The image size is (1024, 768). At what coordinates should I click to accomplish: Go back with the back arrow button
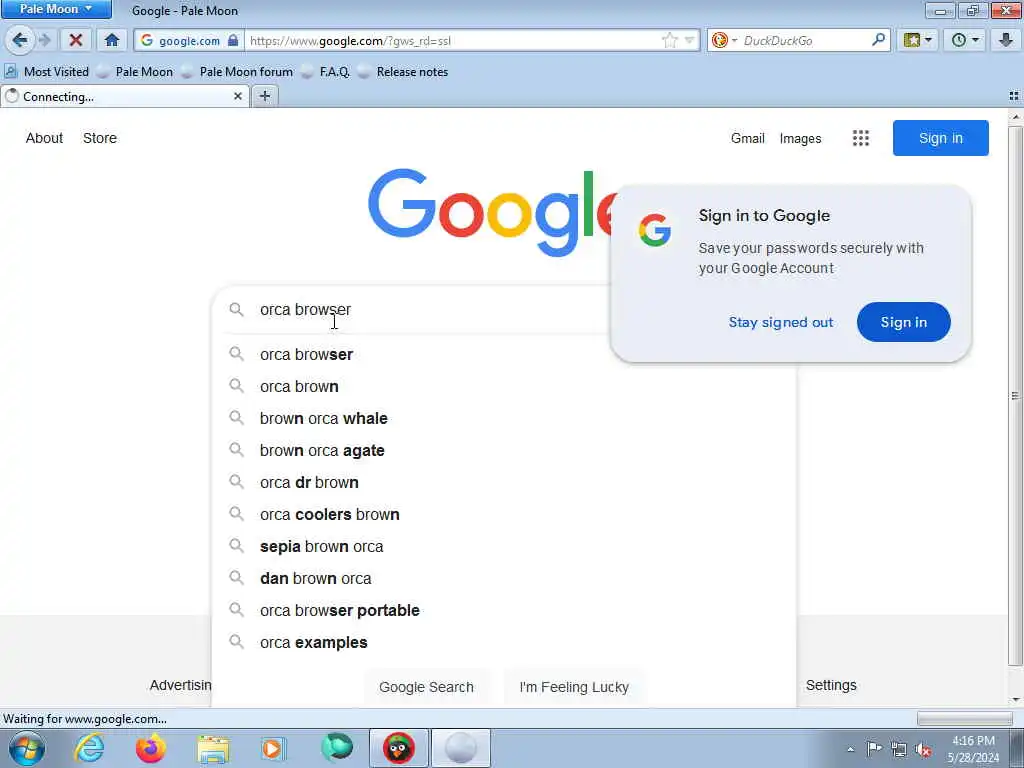(x=20, y=40)
